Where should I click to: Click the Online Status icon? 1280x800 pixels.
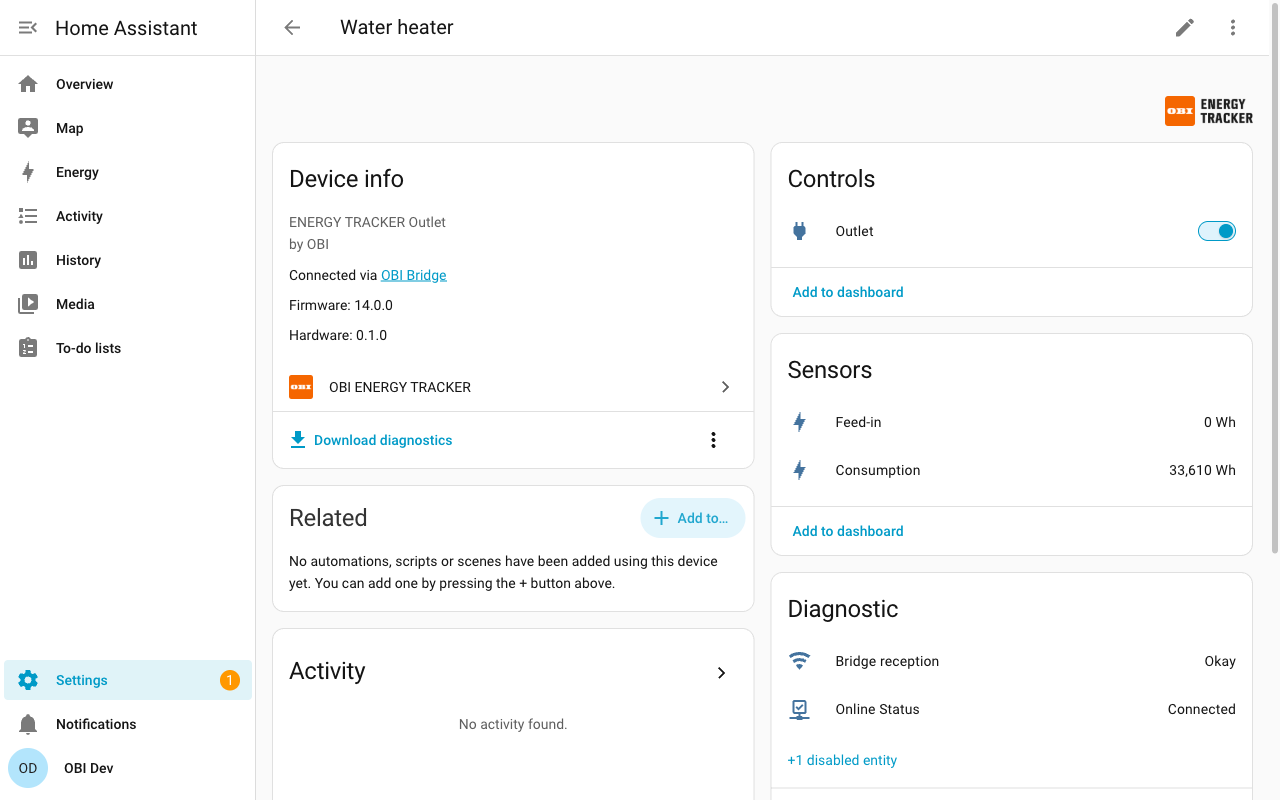coord(799,709)
